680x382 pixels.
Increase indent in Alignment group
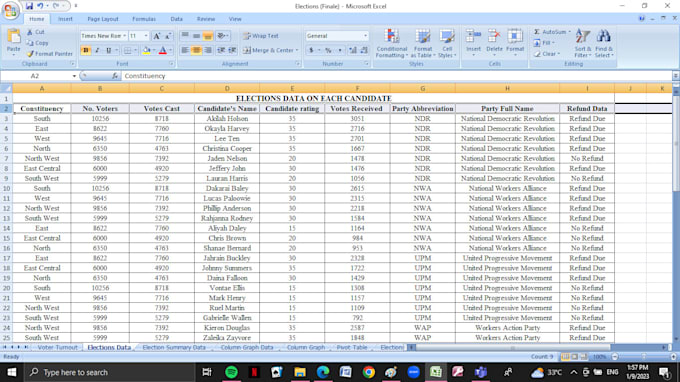coord(232,50)
